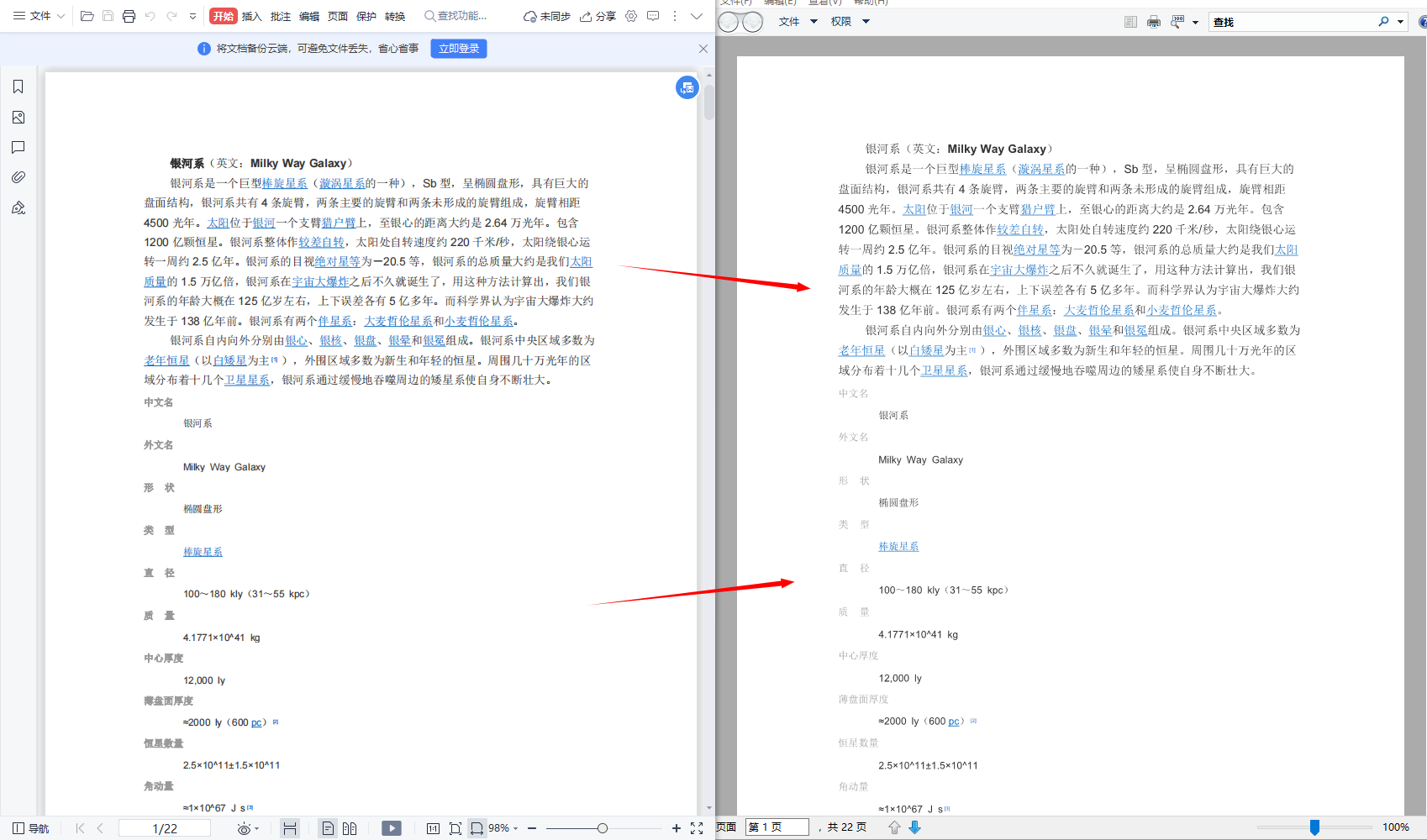
Task: Toggle the single page view icon
Action: coord(328,828)
